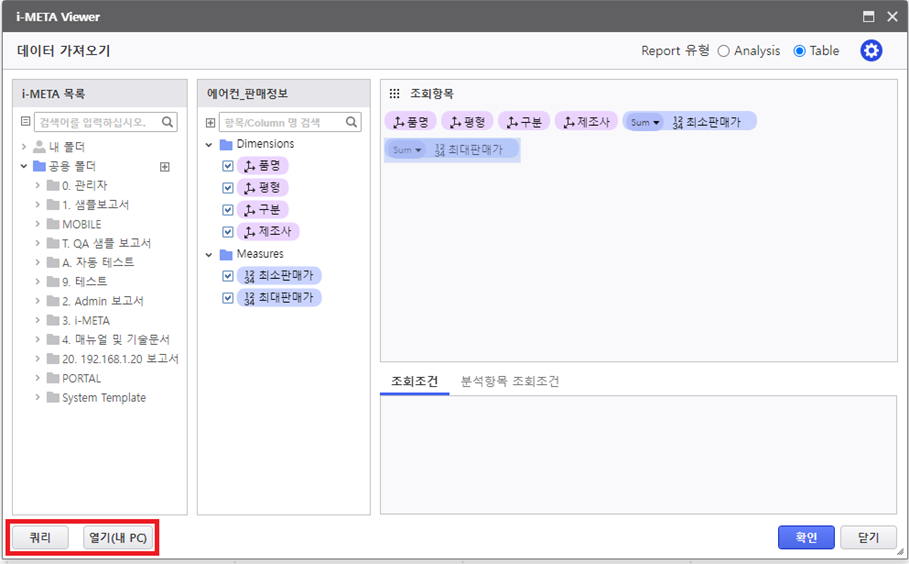Click the 쿼리 button
The height and width of the screenshot is (564, 909).
click(40, 538)
